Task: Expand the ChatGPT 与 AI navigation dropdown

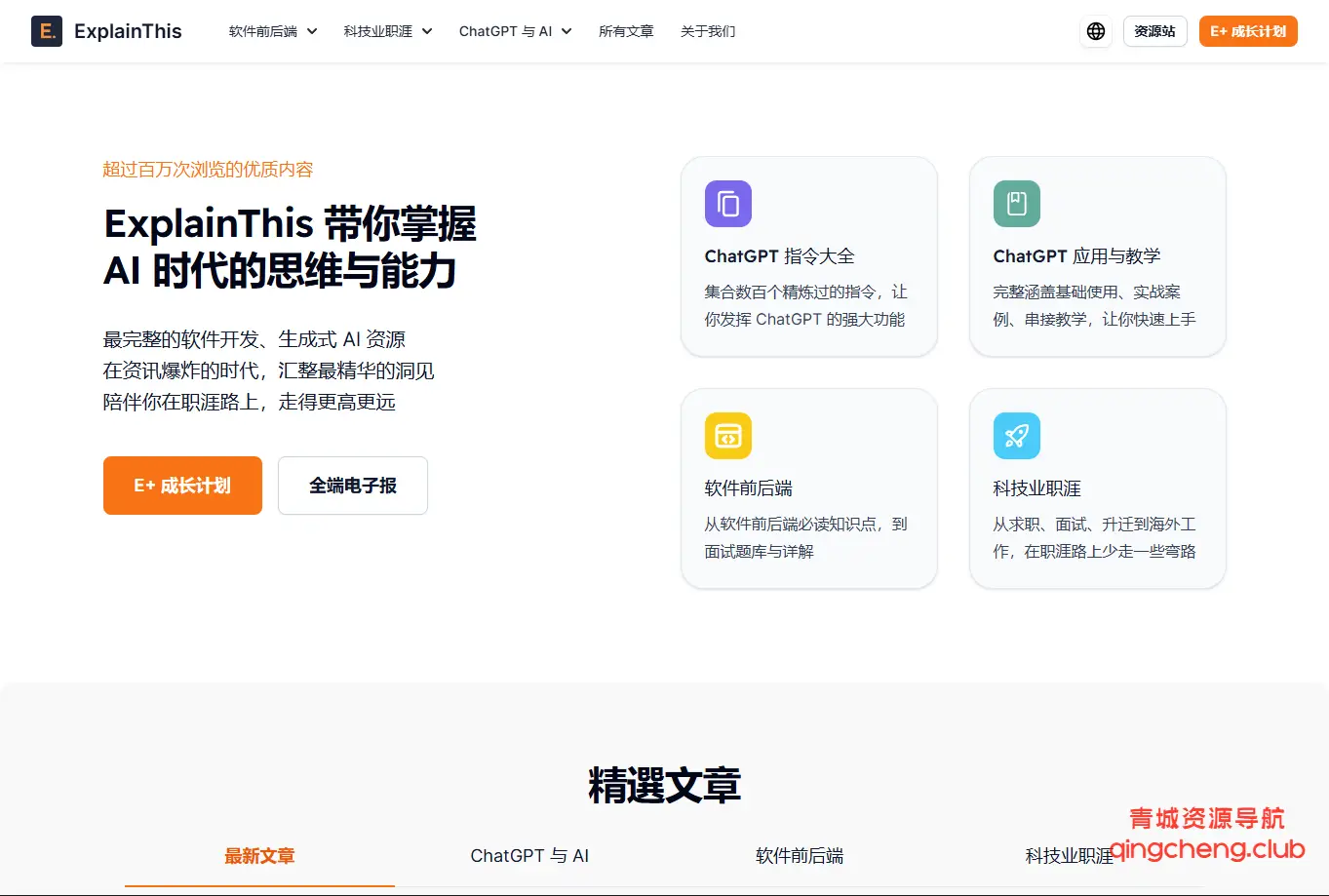Action: [515, 31]
